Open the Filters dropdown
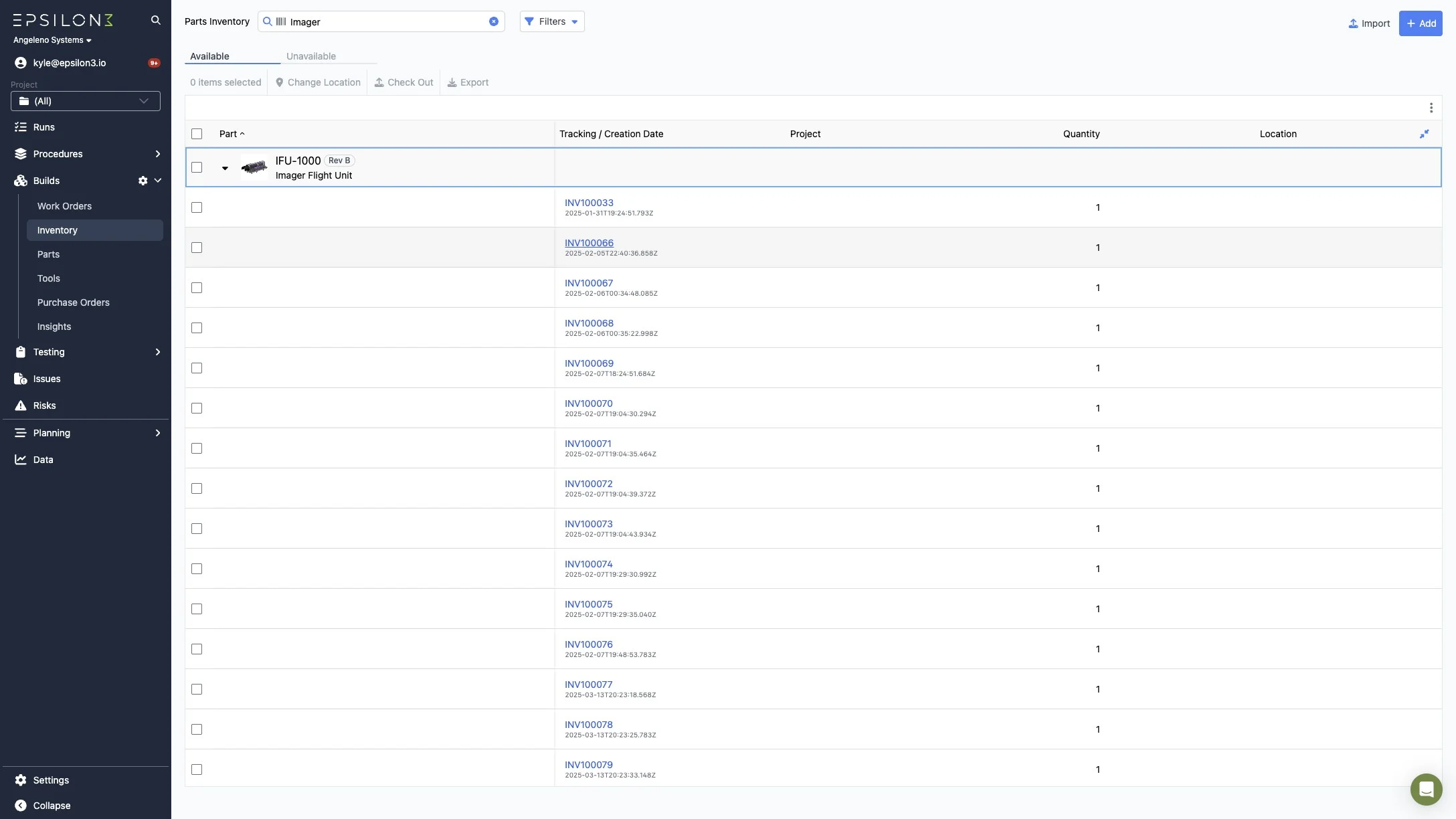 click(551, 21)
